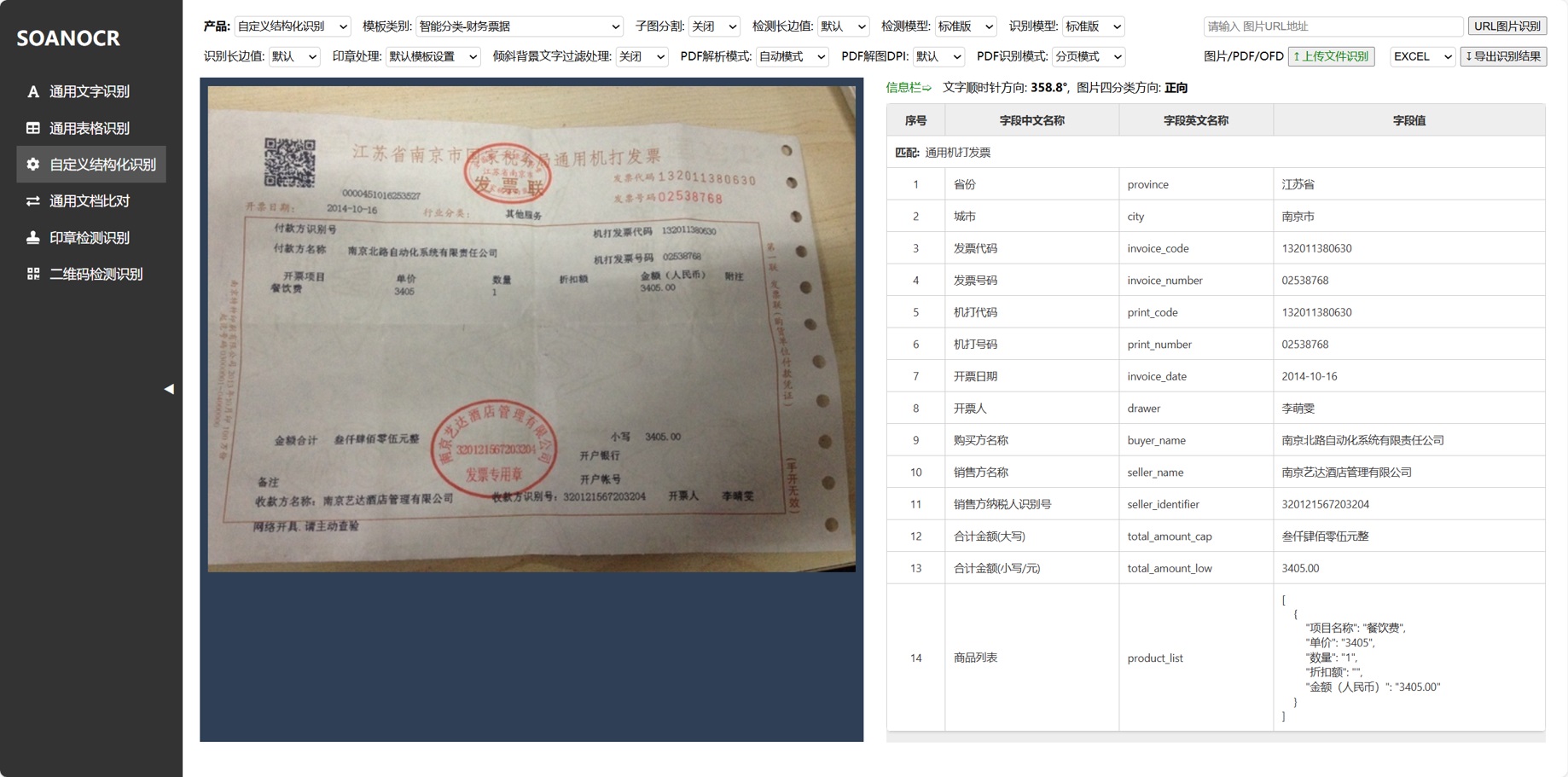The width and height of the screenshot is (1568, 777).
Task: Open the 检测模型 dropdown
Action: [966, 26]
